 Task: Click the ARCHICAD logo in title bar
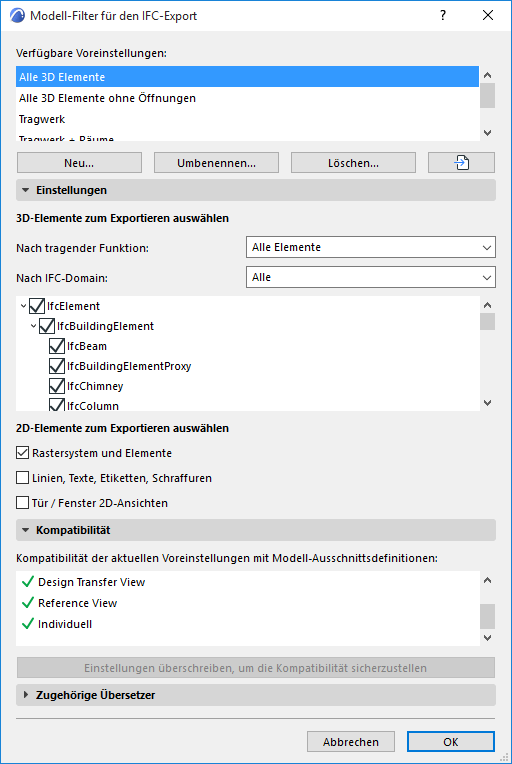click(18, 16)
